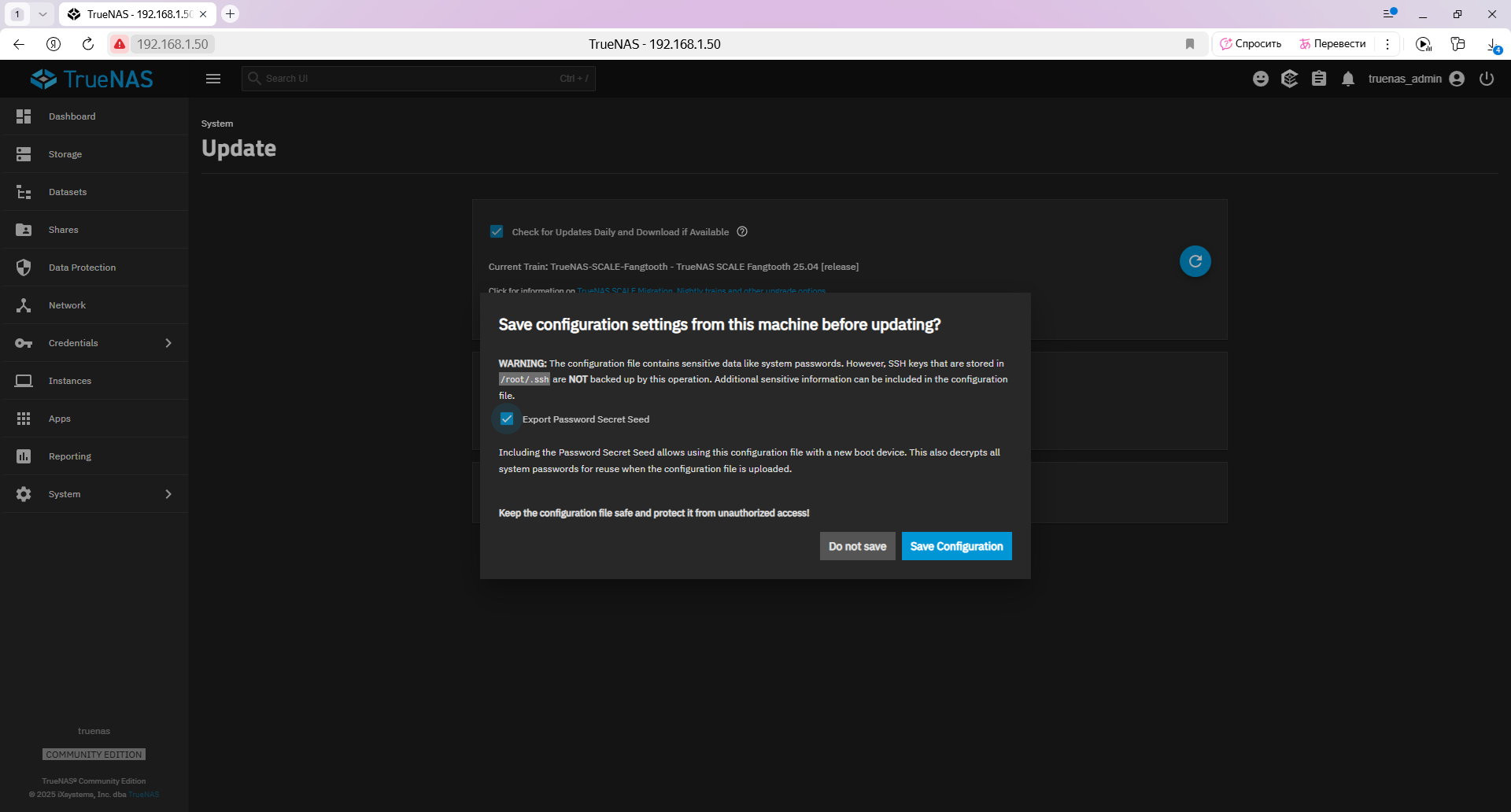This screenshot has height=812, width=1511.
Task: Click the blue refresh updates button
Action: pos(1195,261)
